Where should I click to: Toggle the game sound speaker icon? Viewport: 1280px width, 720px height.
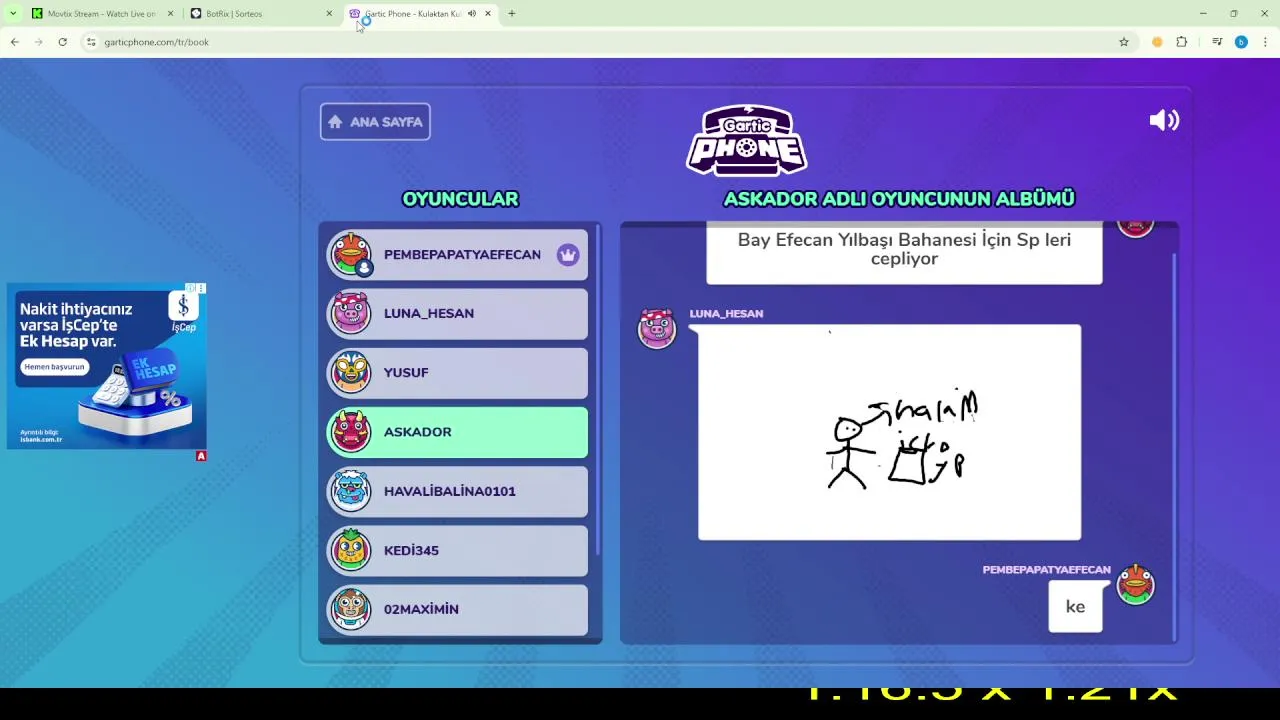1164,121
